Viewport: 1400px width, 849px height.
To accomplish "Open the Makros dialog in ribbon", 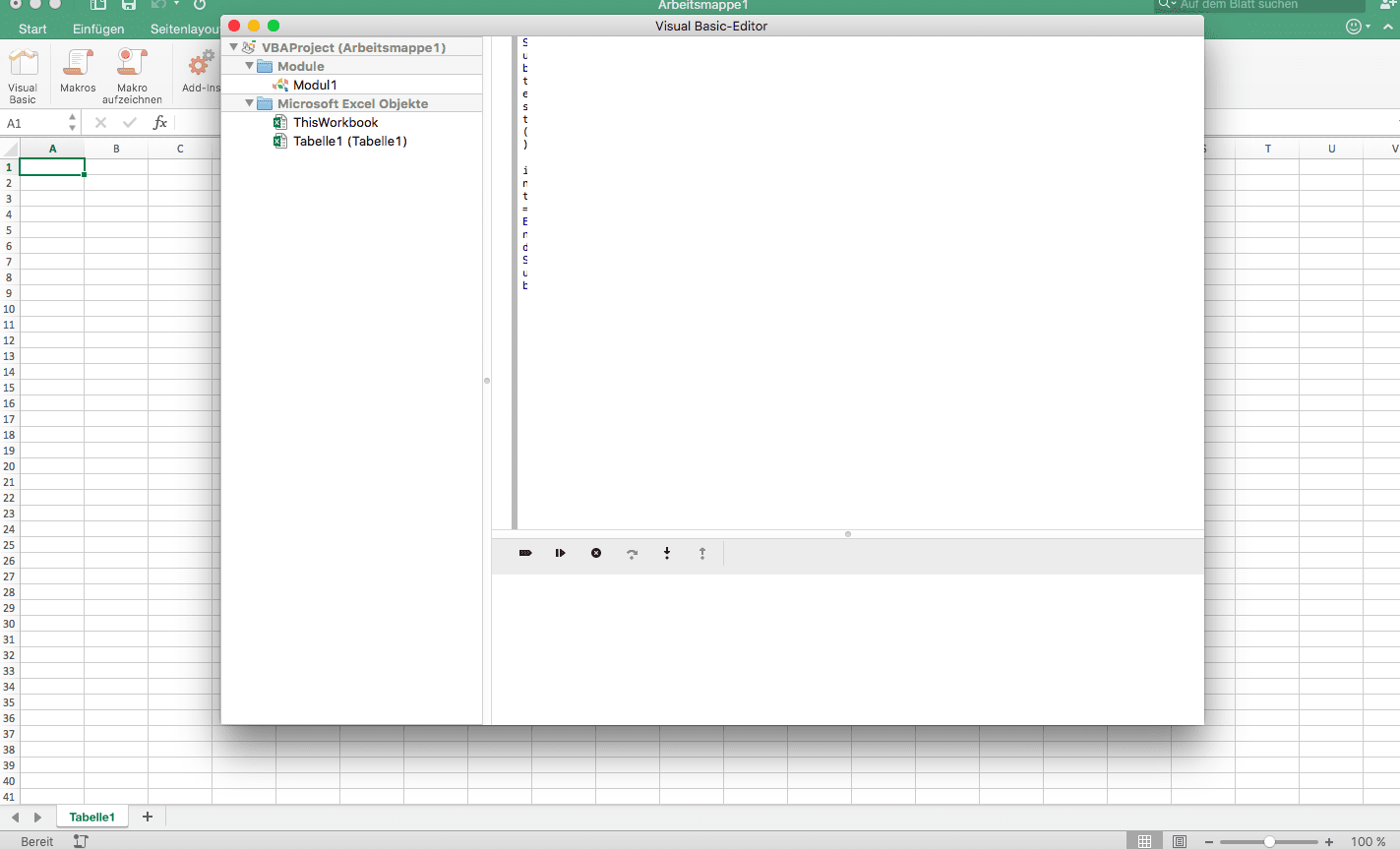I will click(78, 71).
